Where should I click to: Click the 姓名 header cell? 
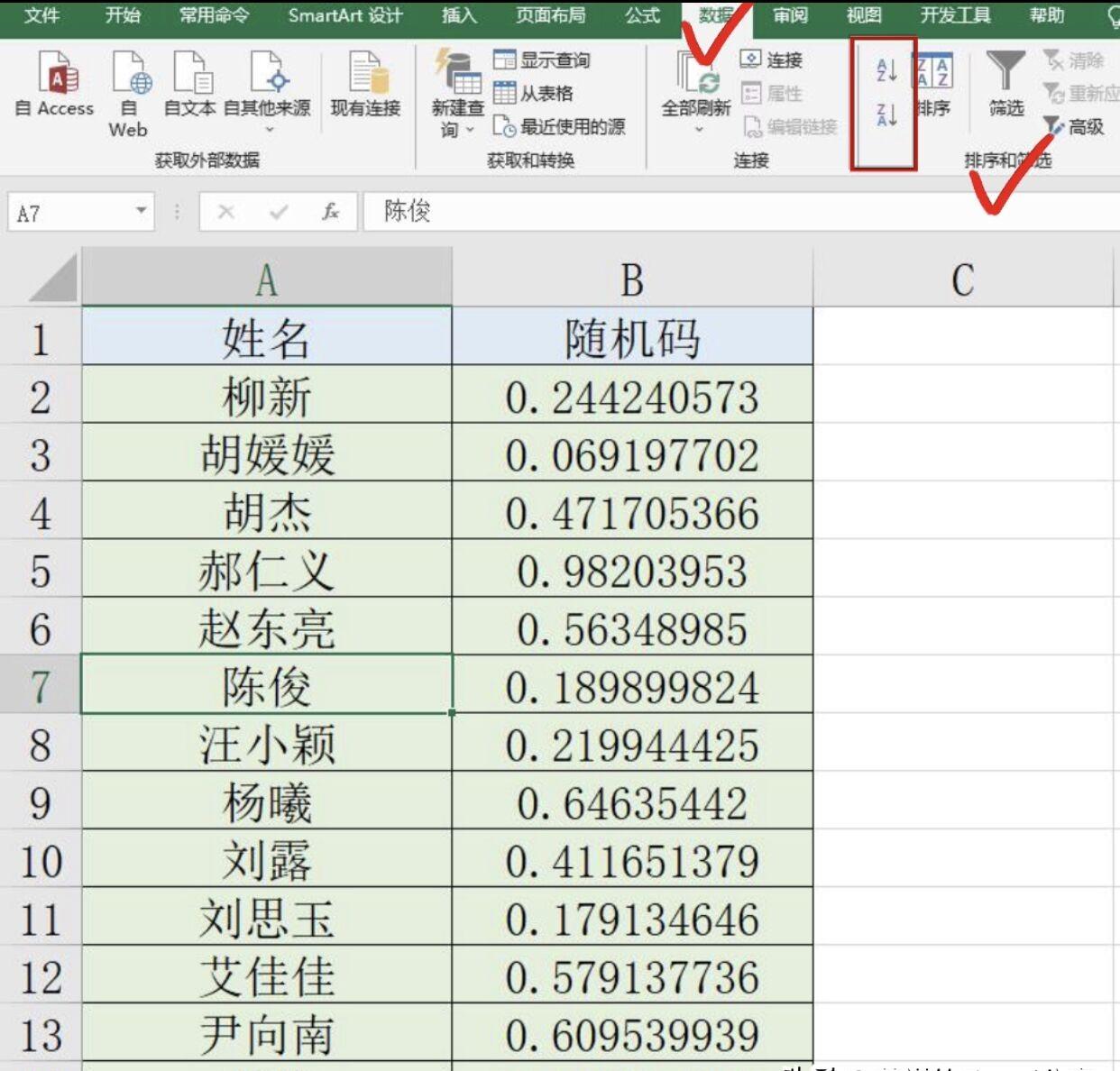click(x=267, y=337)
